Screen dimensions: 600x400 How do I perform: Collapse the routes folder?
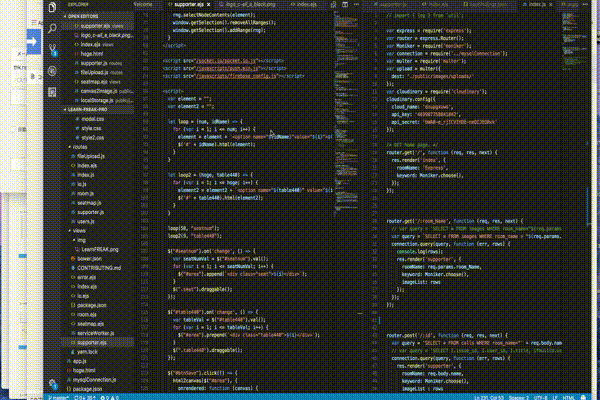(x=78, y=147)
